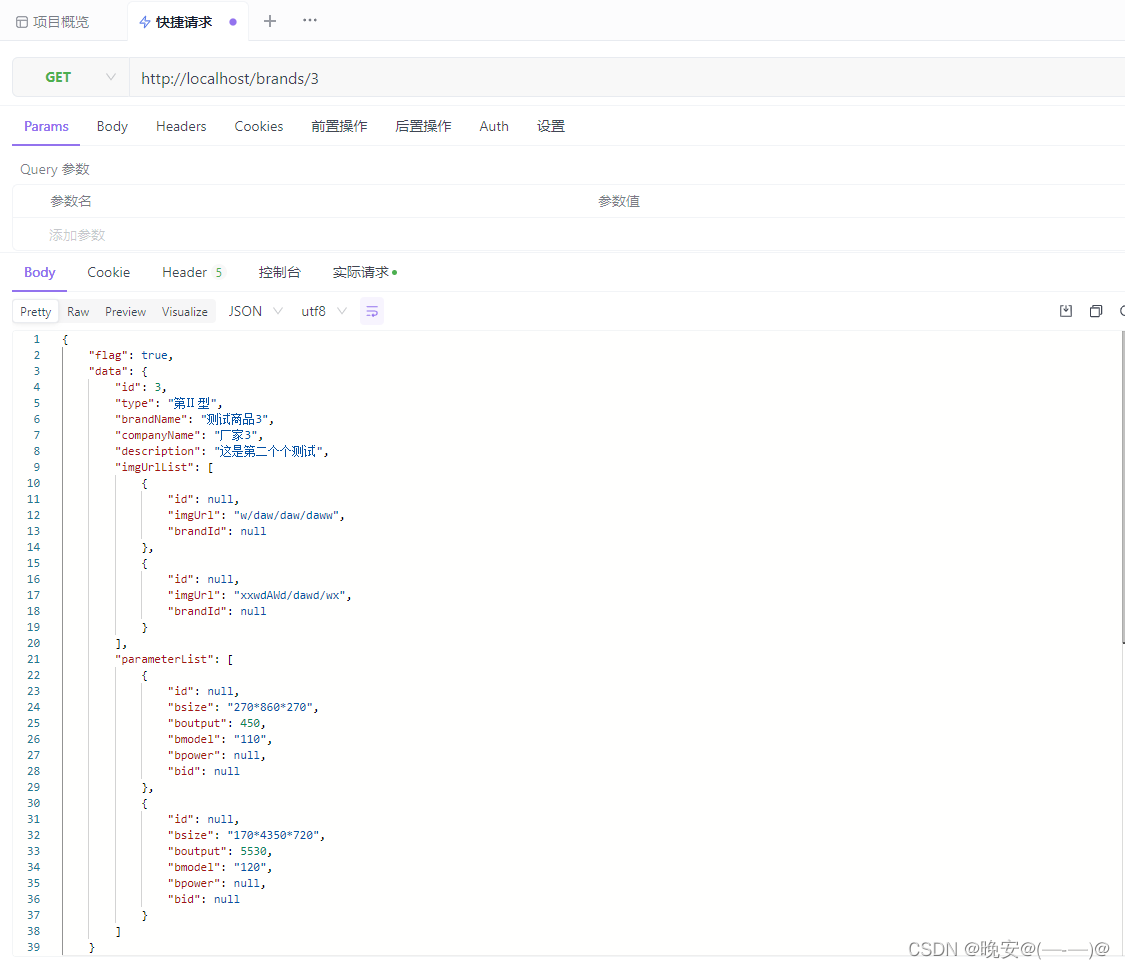Click the layout icon beside 项目概览
The image size is (1125, 969).
[22, 22]
